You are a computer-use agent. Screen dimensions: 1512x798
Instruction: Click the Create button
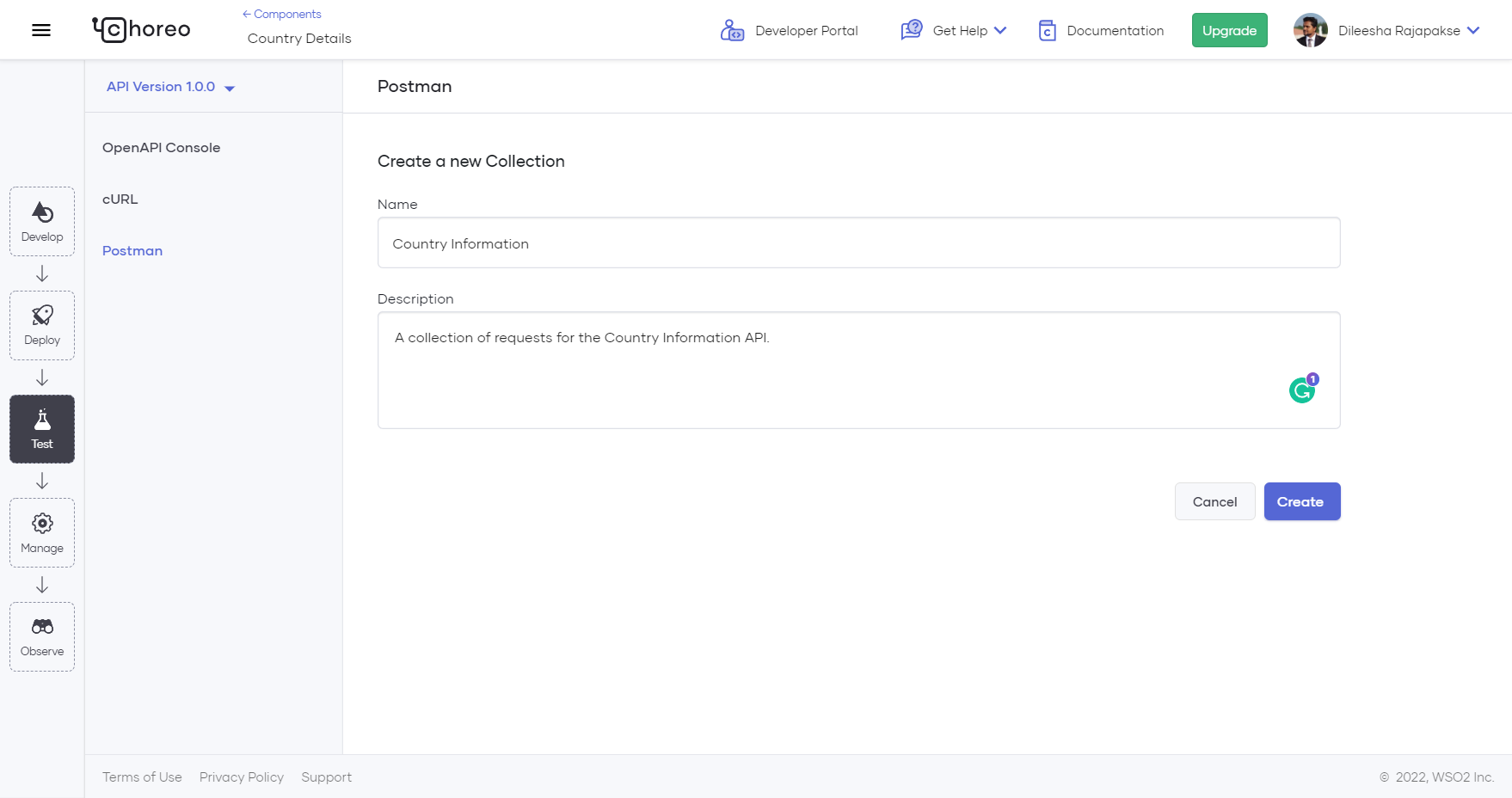(1301, 501)
